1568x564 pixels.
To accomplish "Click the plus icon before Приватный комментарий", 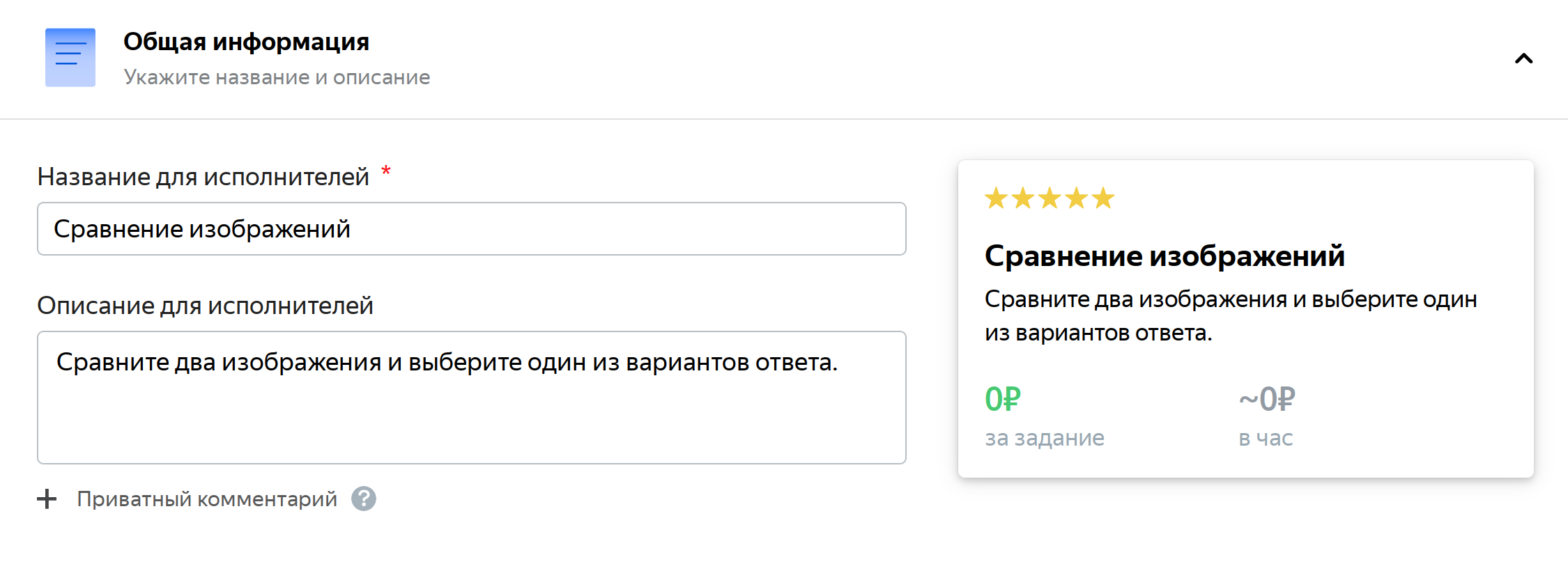I will [x=47, y=499].
